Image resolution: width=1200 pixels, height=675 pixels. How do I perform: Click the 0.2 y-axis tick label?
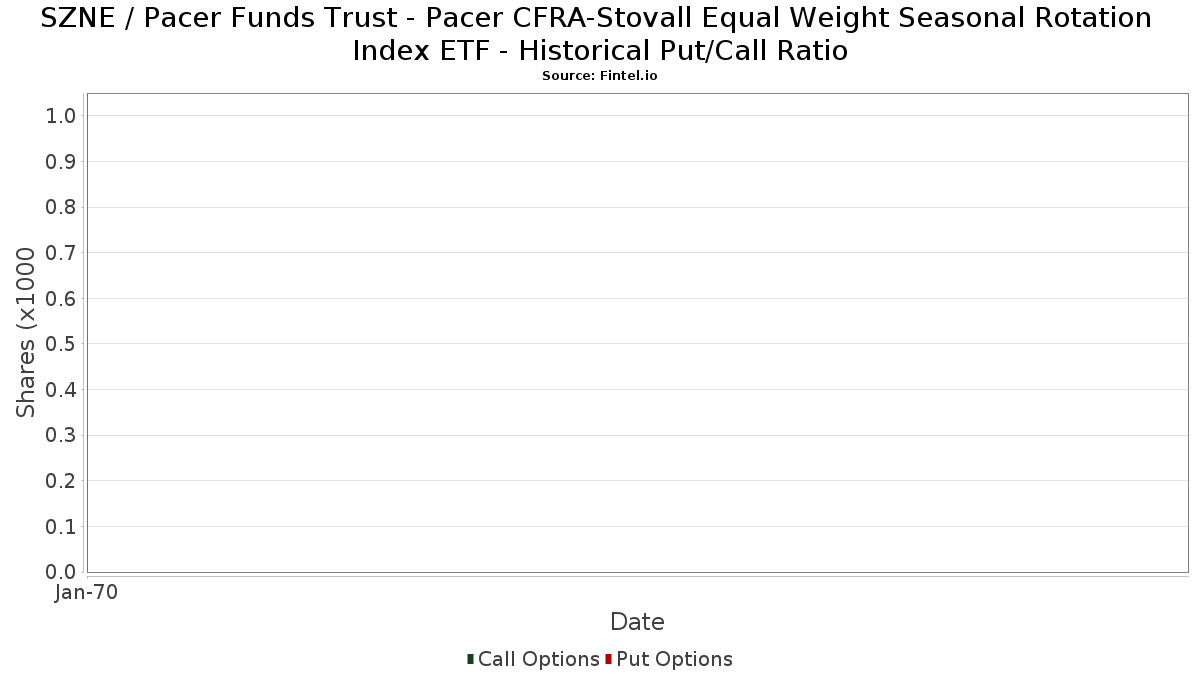click(x=61, y=481)
